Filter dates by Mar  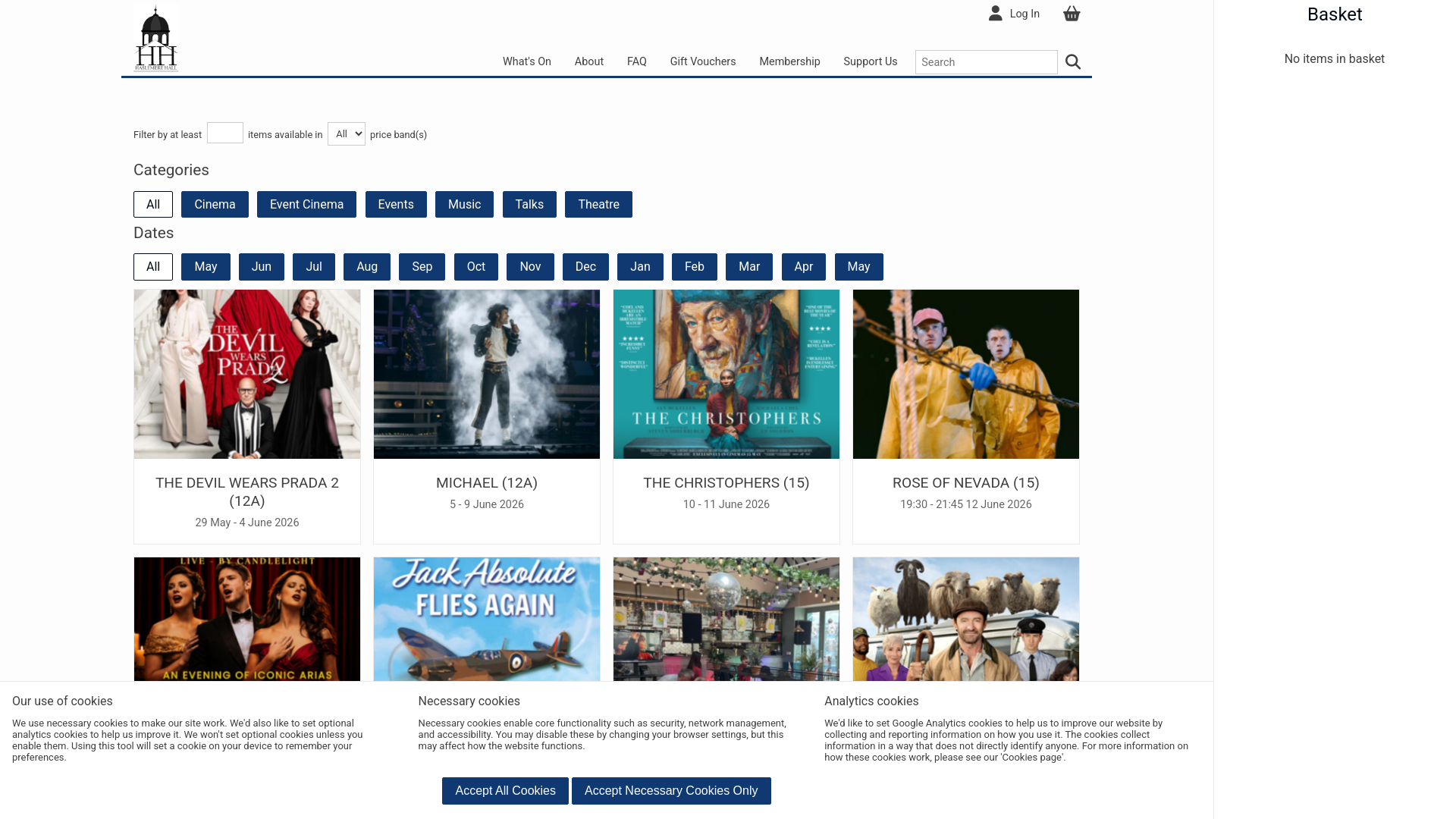(x=748, y=267)
